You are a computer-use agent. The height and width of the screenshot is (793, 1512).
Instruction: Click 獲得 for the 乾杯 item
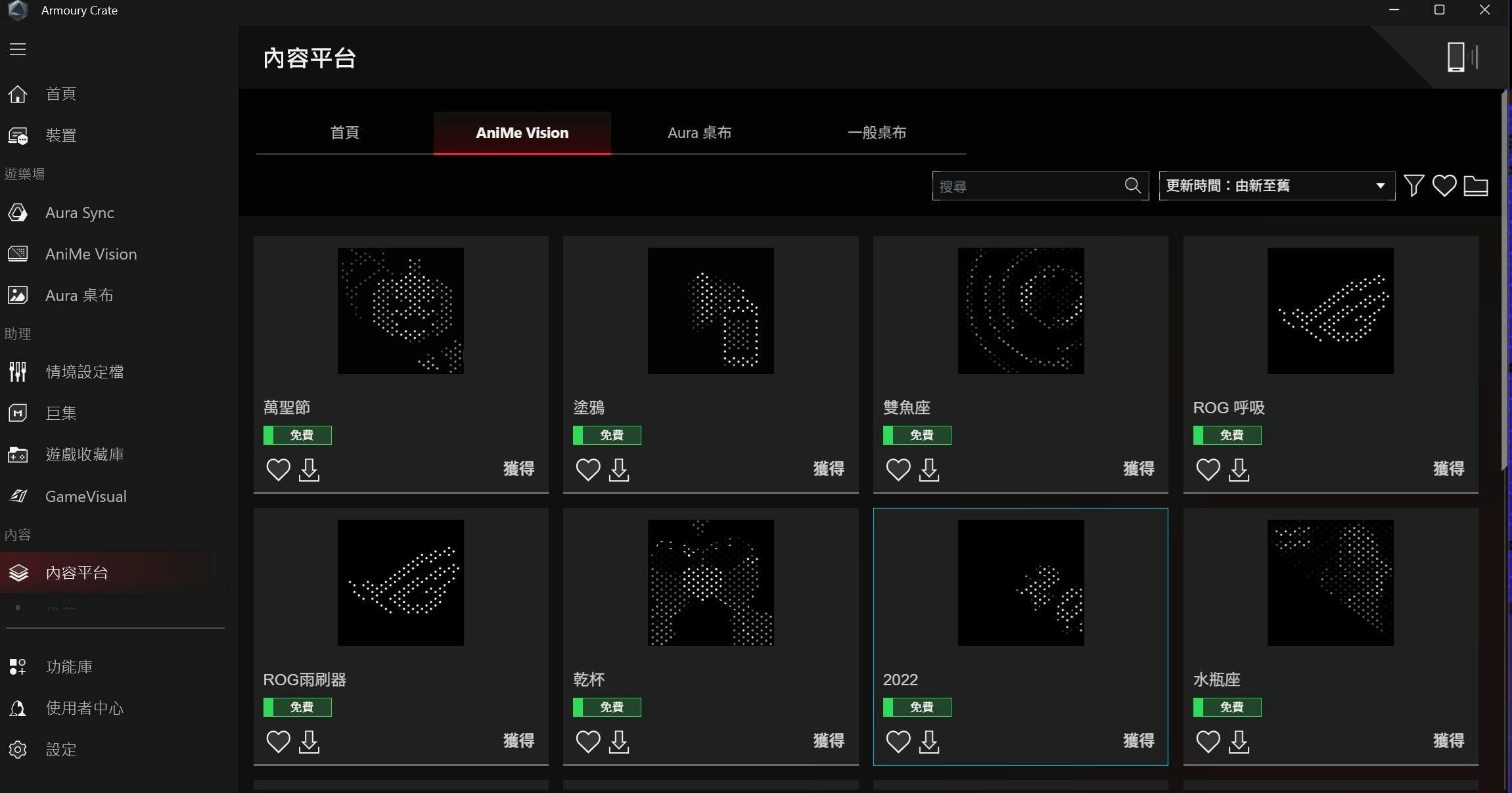829,741
